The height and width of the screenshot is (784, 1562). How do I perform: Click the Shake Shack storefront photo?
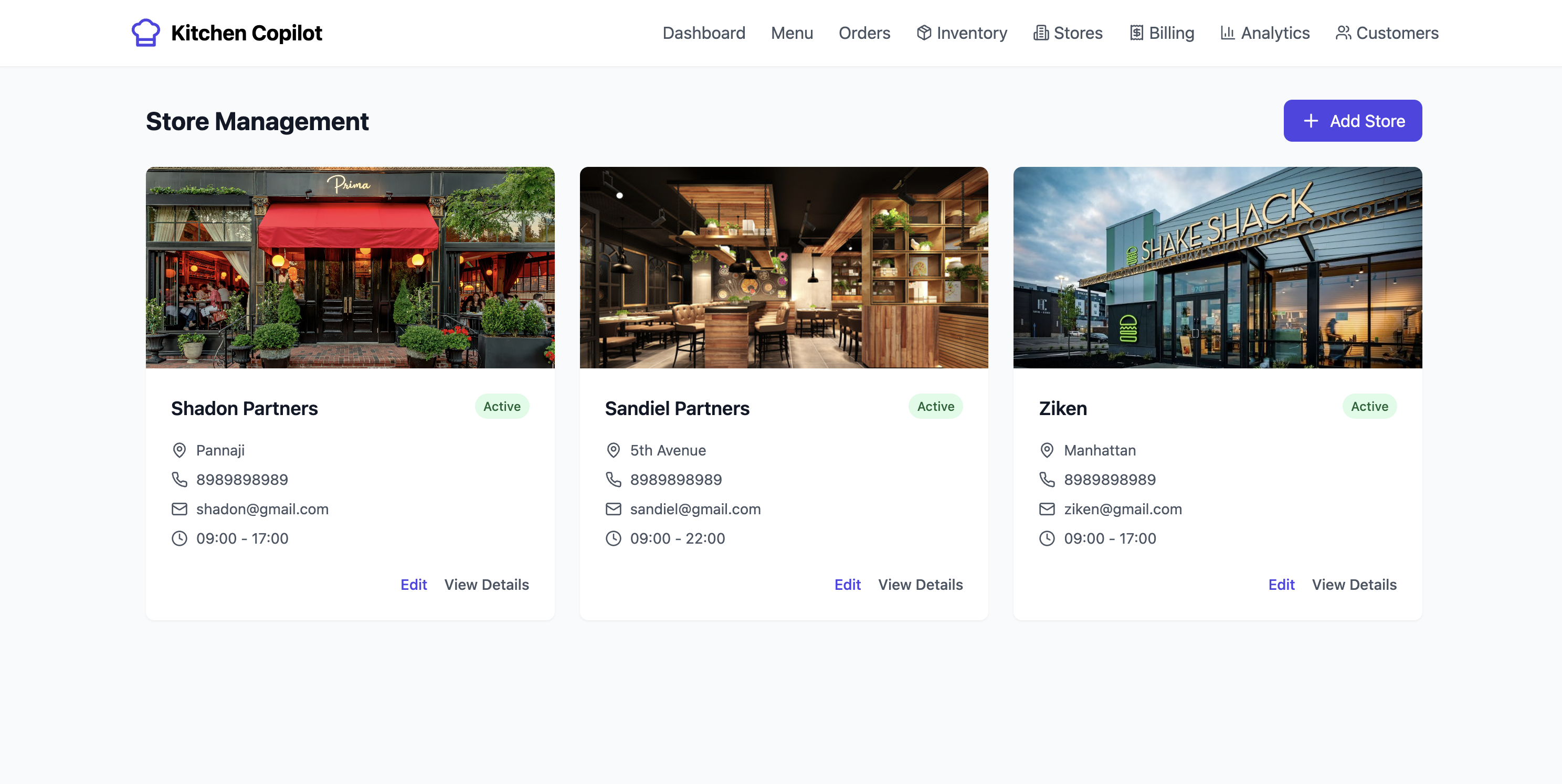[1218, 268]
